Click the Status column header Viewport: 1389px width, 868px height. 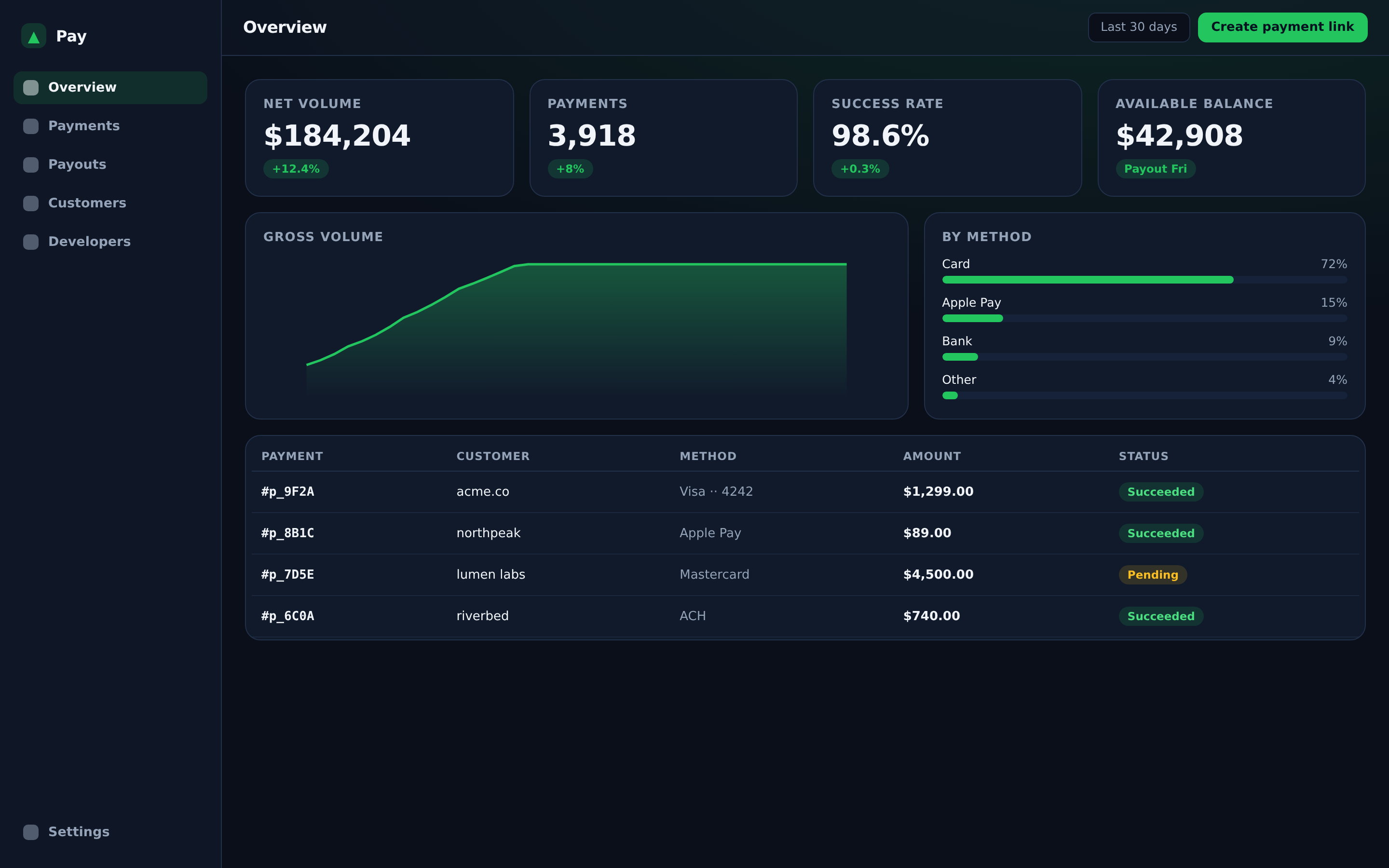click(x=1144, y=456)
